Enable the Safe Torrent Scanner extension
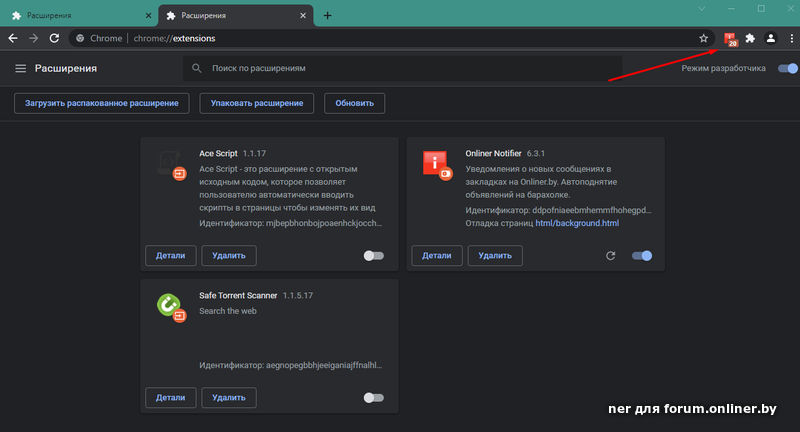Viewport: 800px width, 432px height. (x=373, y=398)
